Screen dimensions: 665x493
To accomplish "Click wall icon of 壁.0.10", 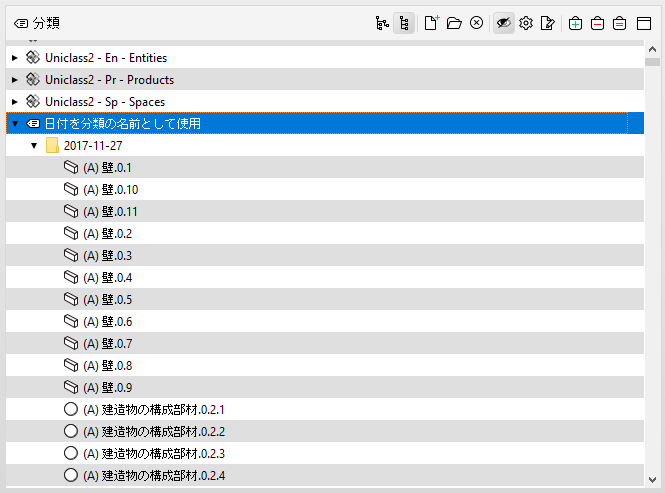I will tap(71, 189).
